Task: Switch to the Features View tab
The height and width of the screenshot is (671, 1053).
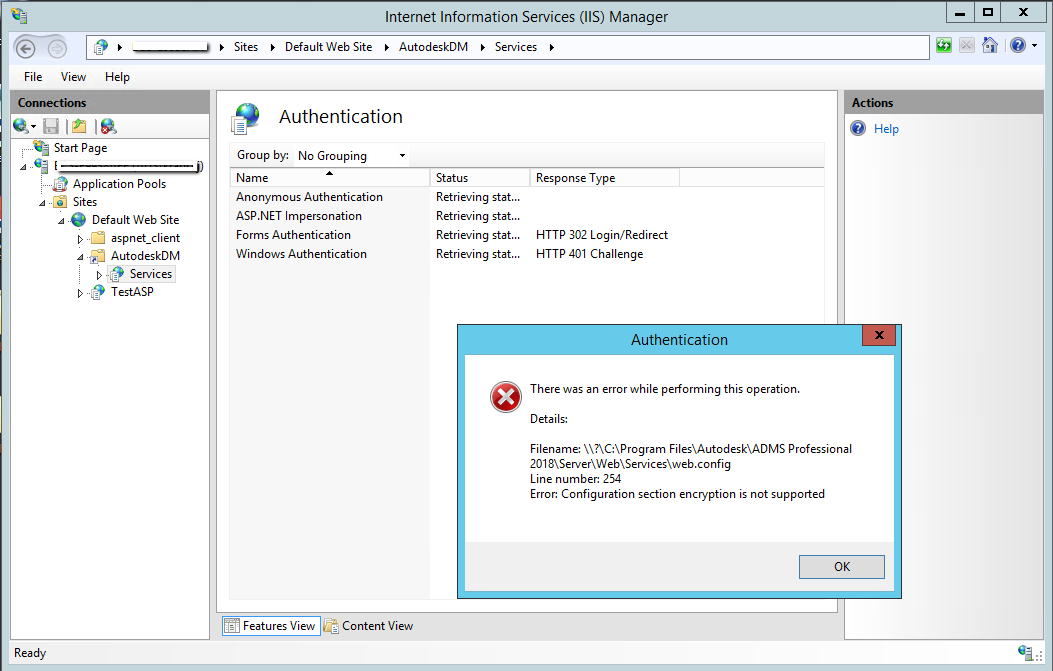Action: tap(271, 626)
